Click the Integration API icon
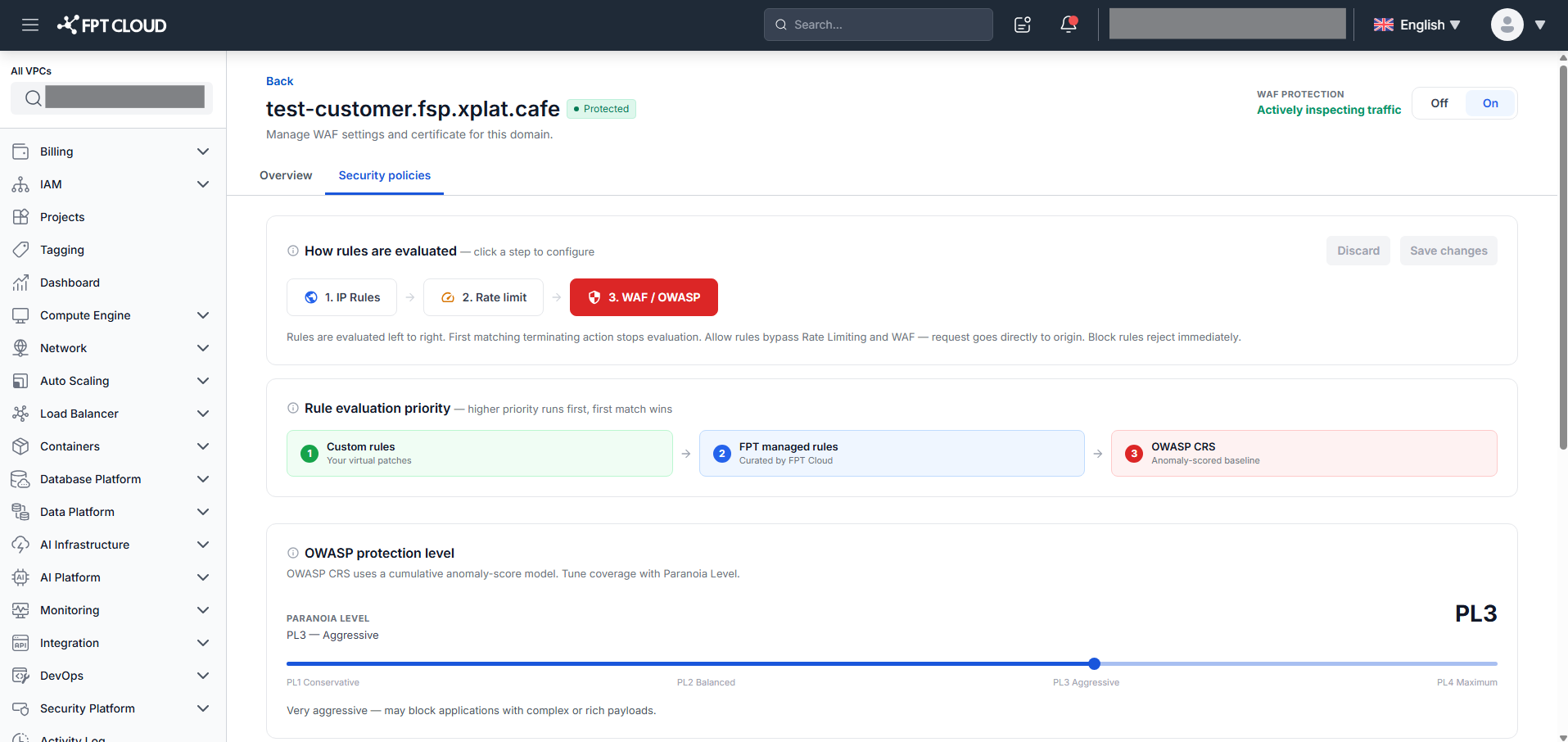Image resolution: width=1568 pixels, height=742 pixels. [x=20, y=643]
